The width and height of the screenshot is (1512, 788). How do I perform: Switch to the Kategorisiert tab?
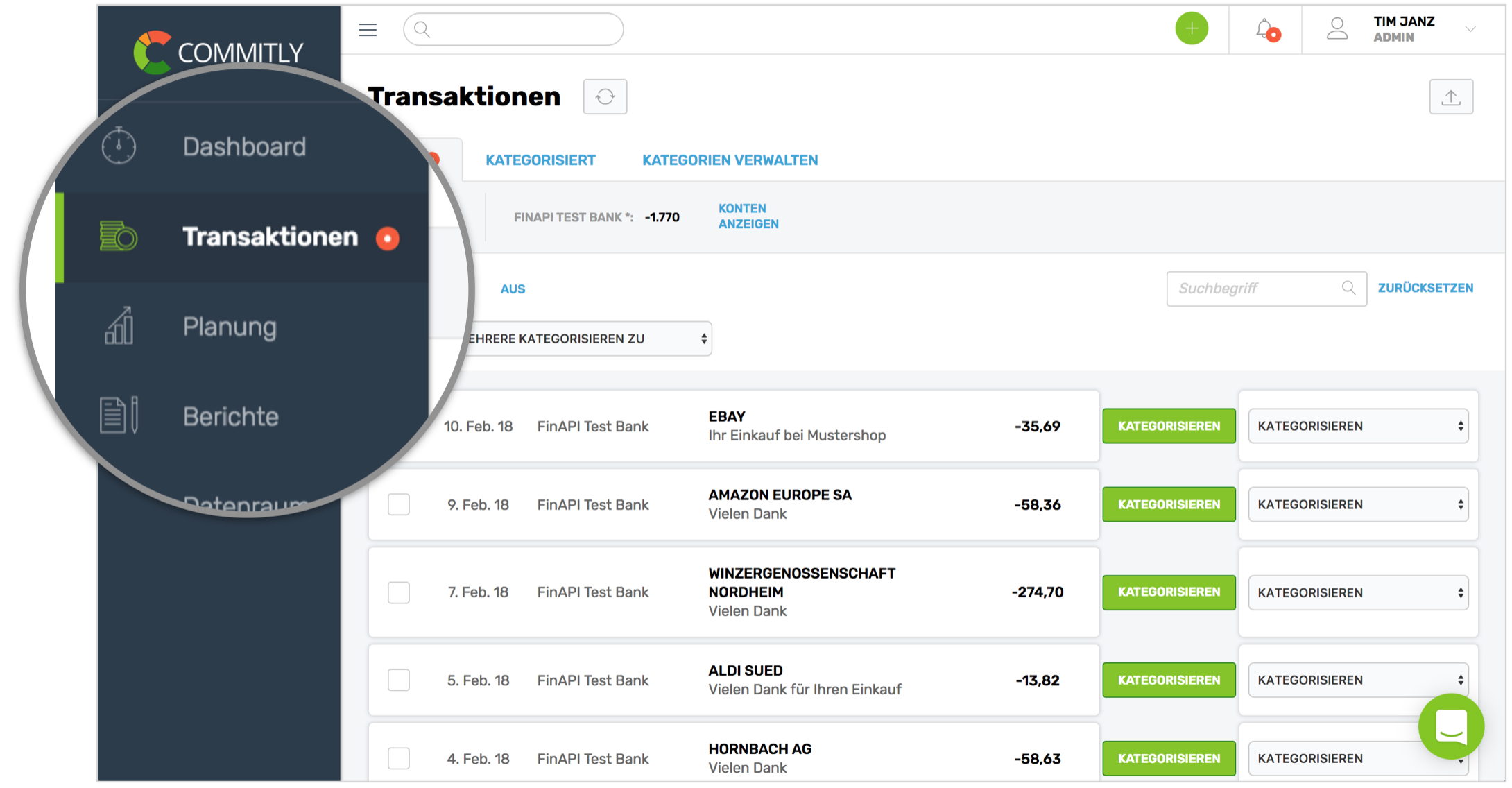coord(540,160)
